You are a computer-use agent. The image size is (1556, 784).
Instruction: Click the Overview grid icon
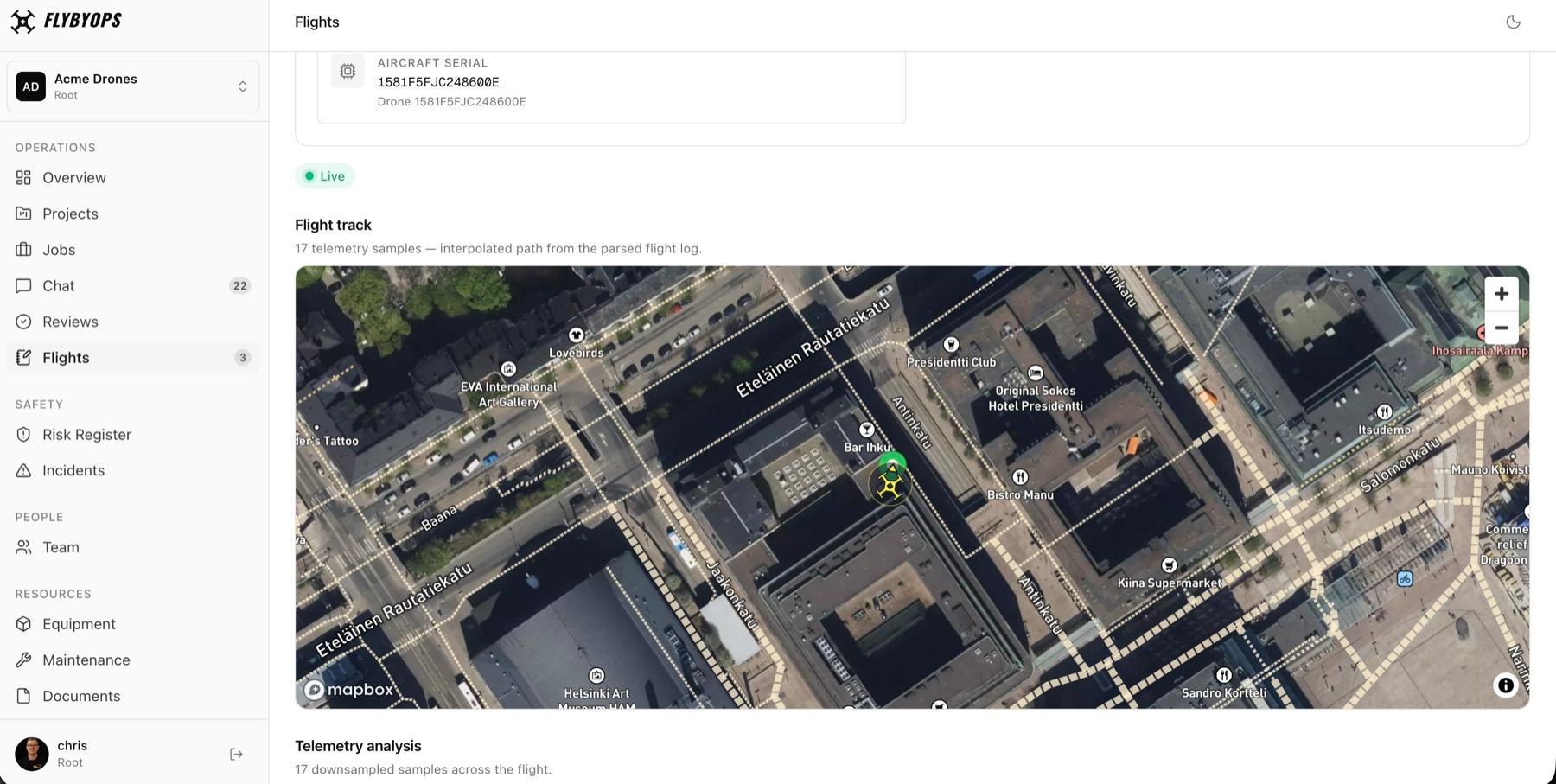(23, 177)
